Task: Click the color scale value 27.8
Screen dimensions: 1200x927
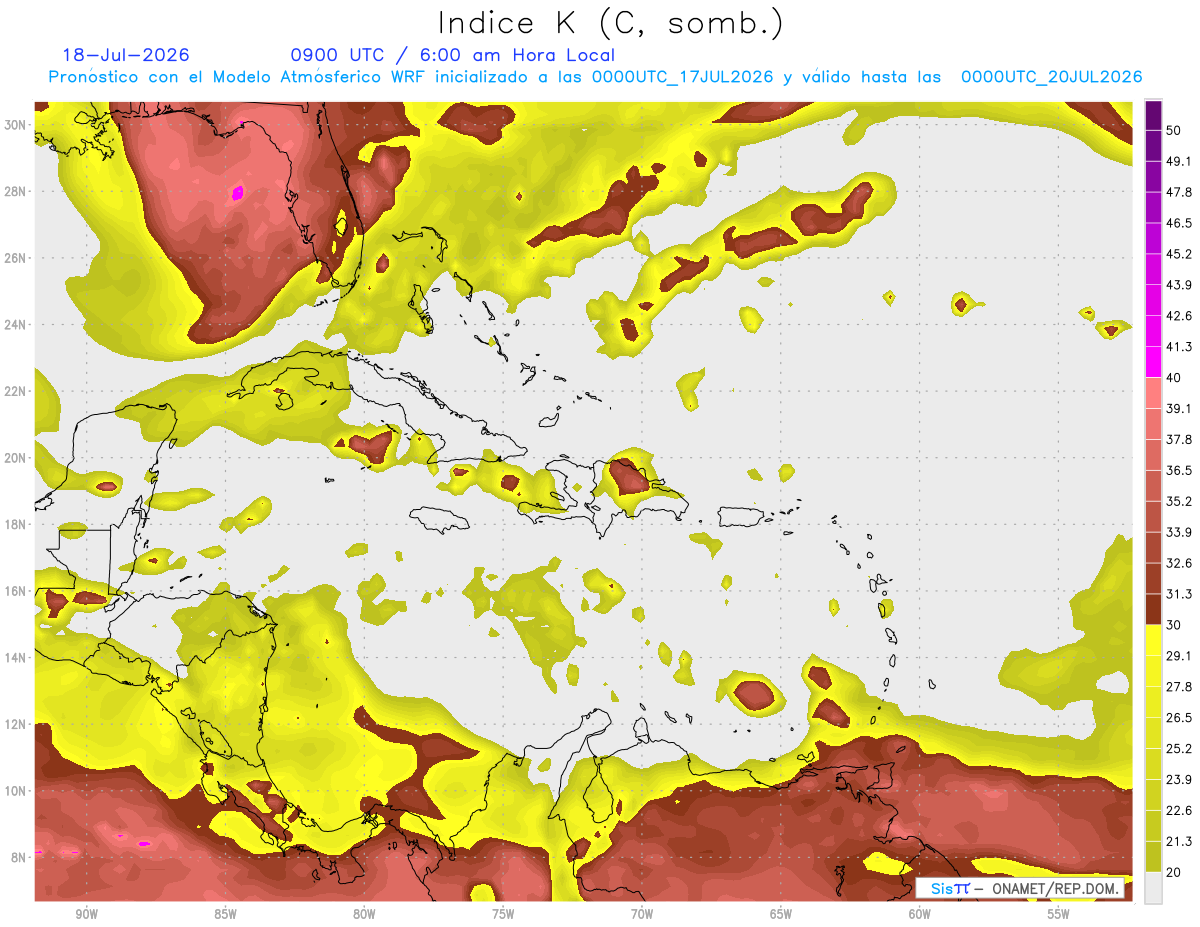Action: (x=1179, y=686)
